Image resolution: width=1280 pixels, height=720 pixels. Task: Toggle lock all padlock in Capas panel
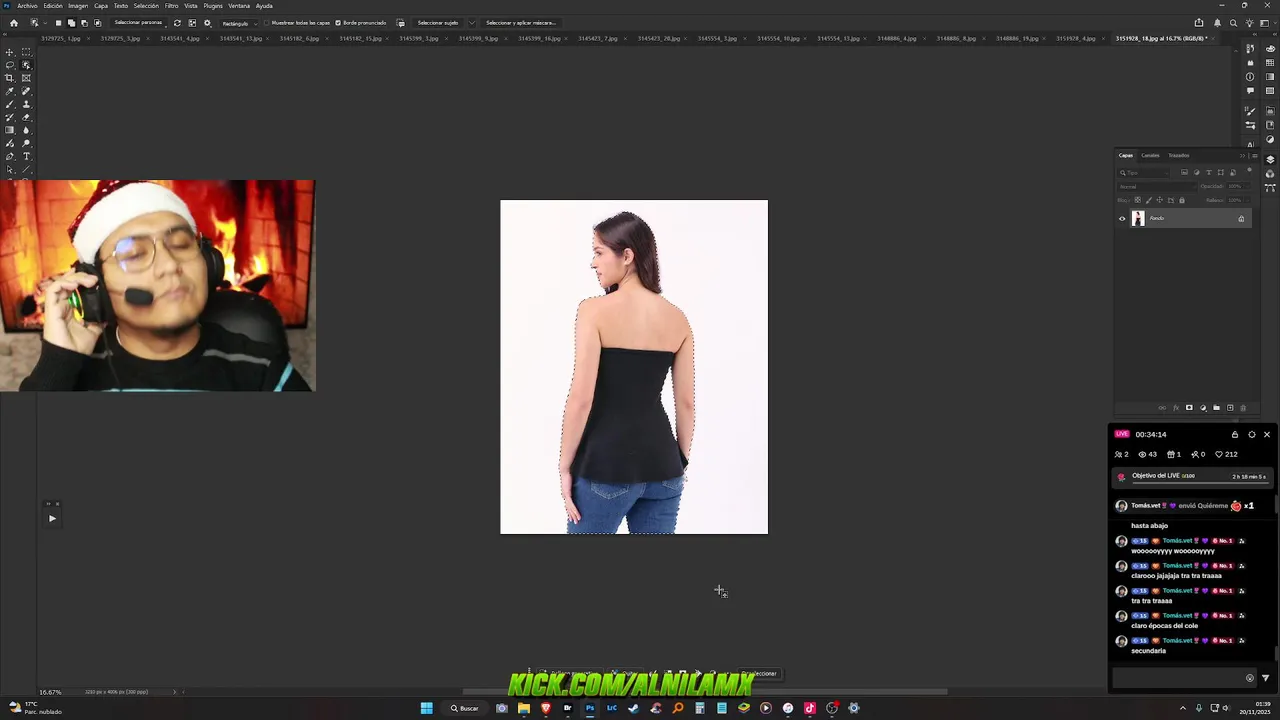click(x=1182, y=200)
